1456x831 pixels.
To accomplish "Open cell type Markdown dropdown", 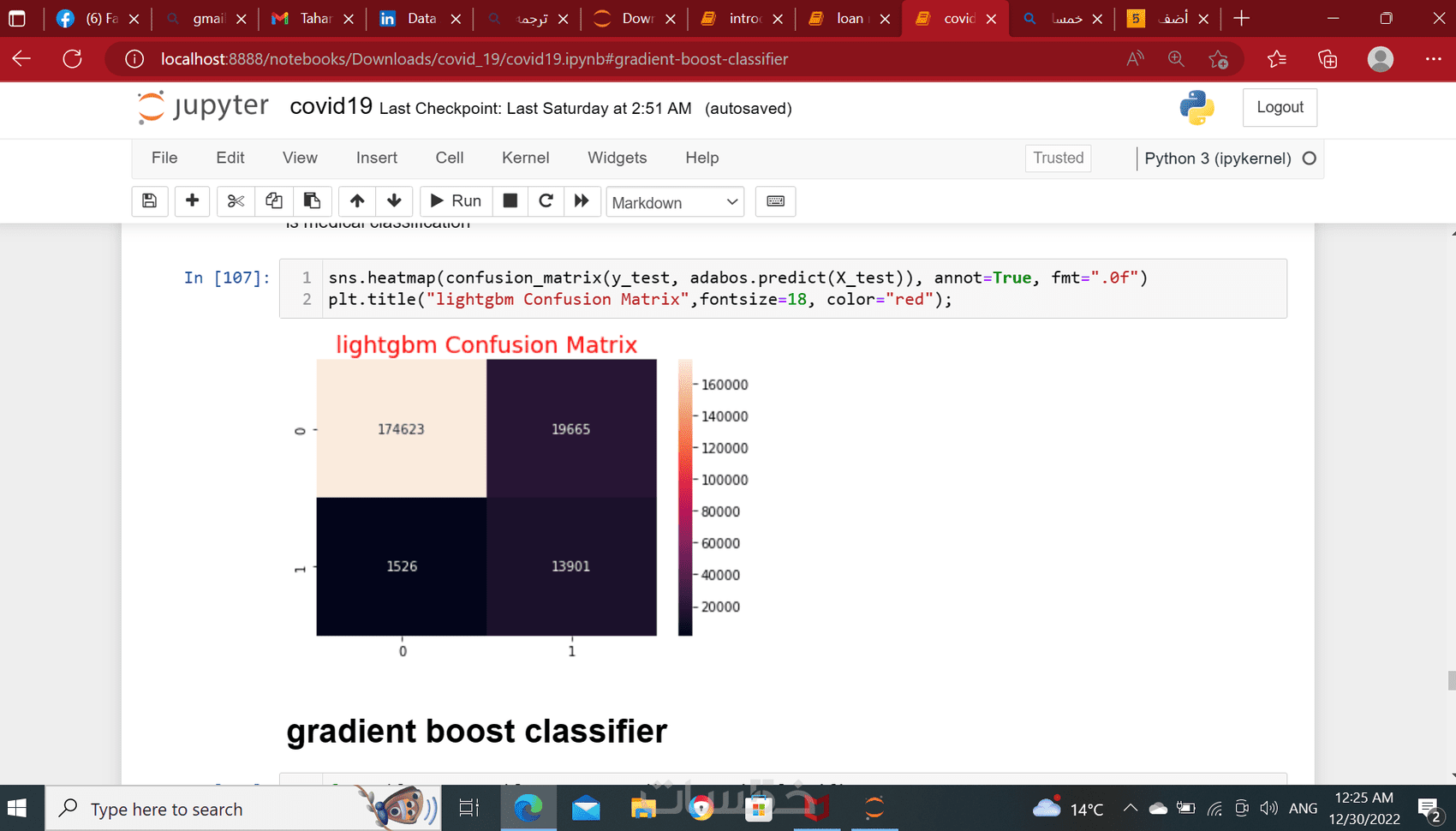I will coord(675,202).
